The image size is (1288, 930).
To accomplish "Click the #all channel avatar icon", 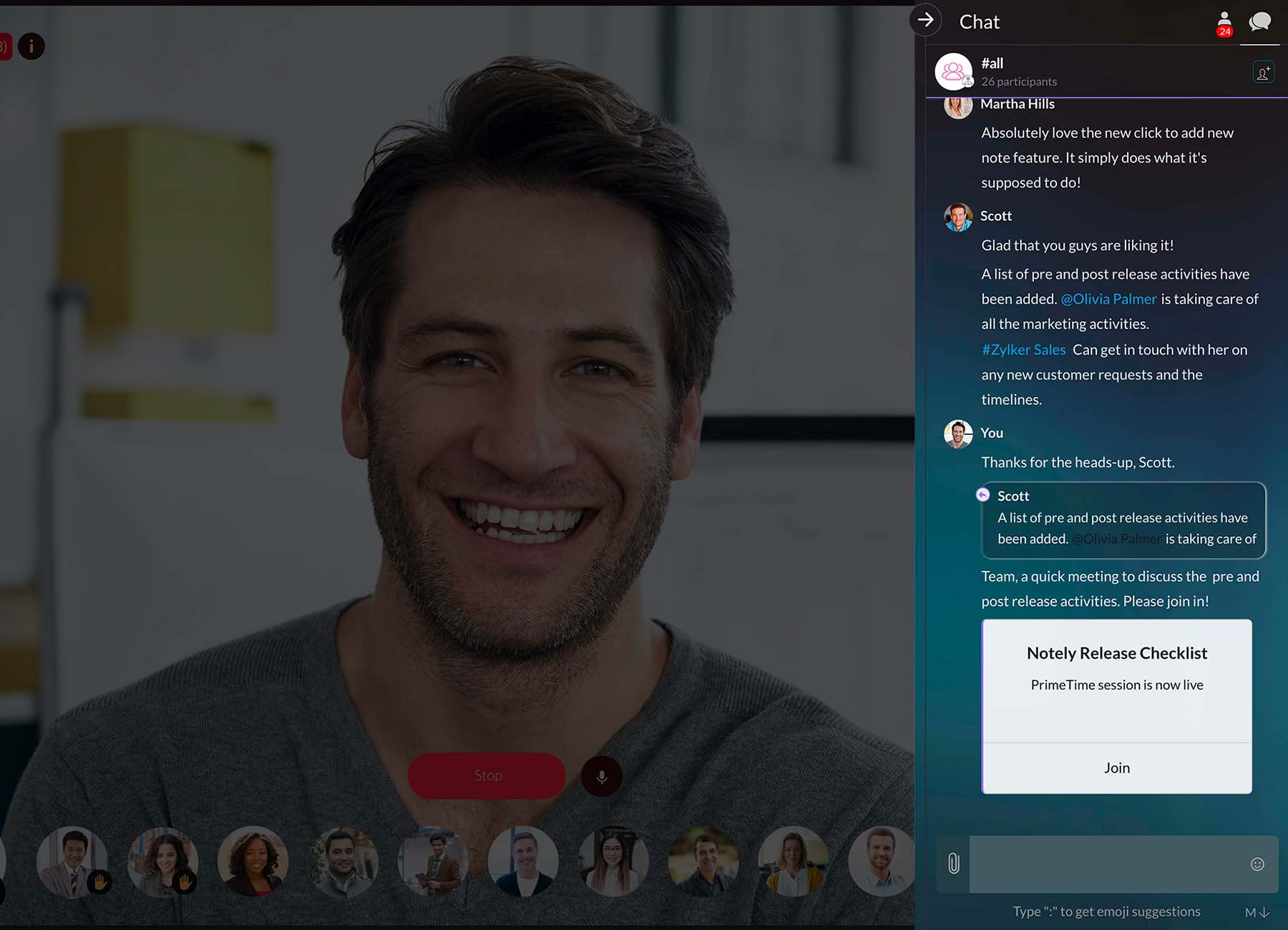I will coord(953,72).
